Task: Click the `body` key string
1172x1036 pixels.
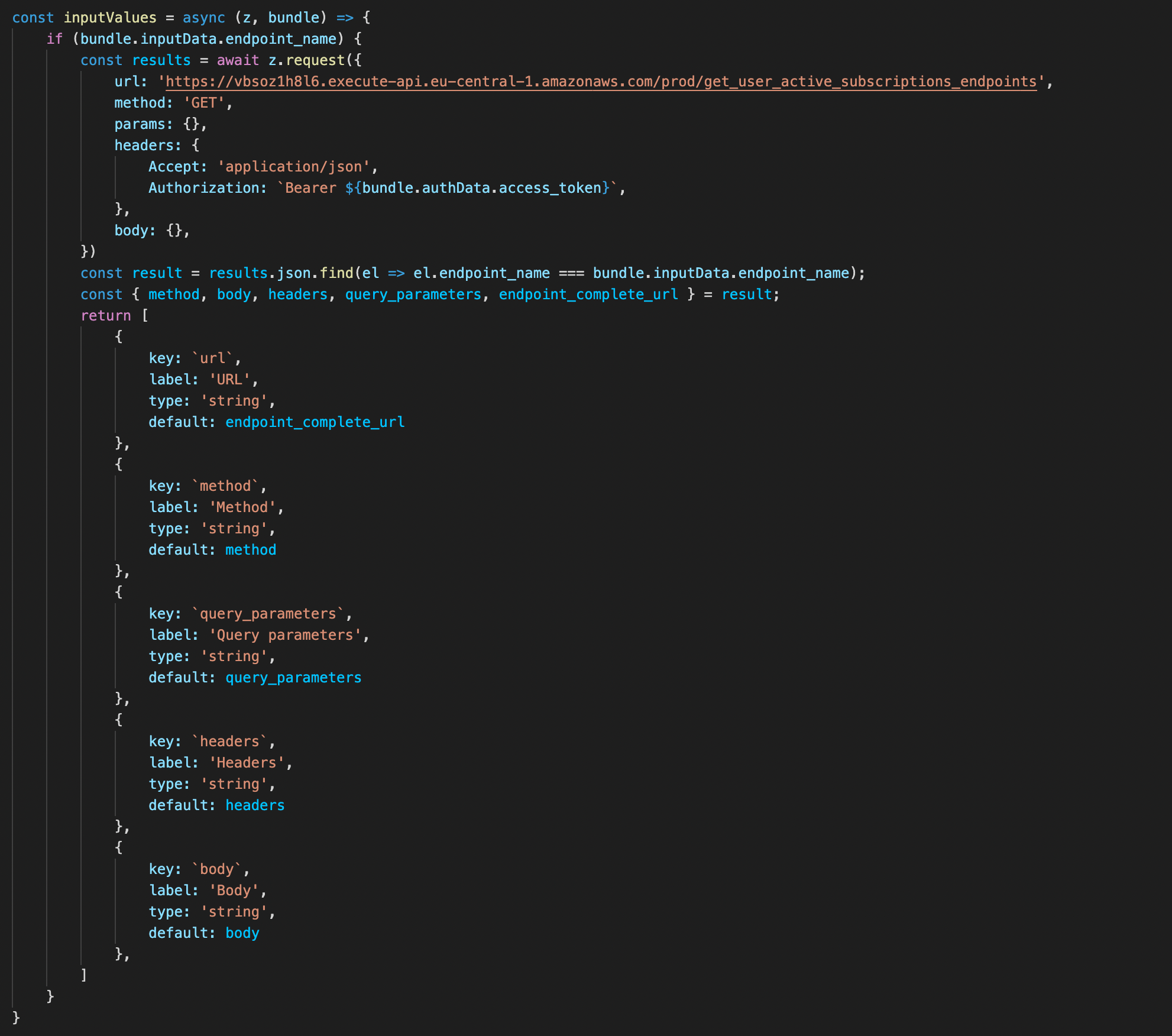Action: tap(217, 869)
